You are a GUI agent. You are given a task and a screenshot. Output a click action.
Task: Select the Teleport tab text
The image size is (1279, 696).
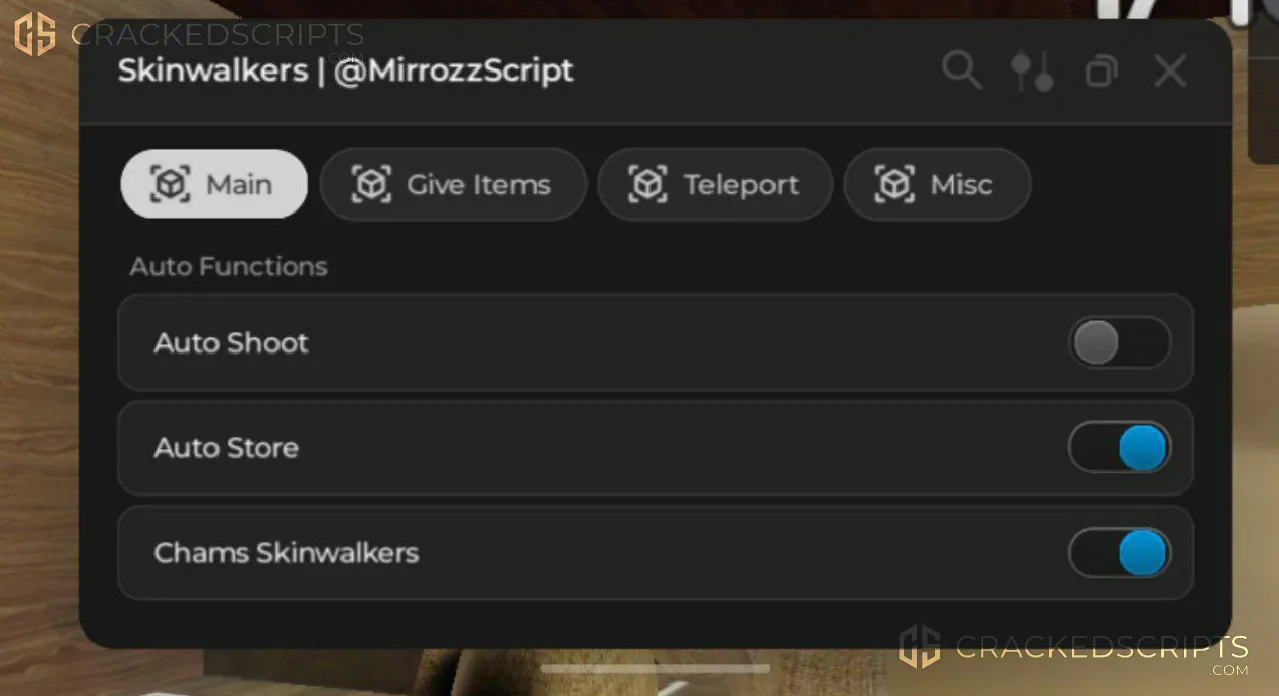[x=741, y=185]
